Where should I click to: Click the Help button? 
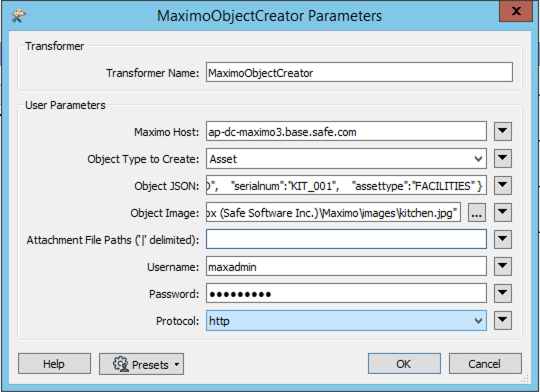click(x=54, y=363)
